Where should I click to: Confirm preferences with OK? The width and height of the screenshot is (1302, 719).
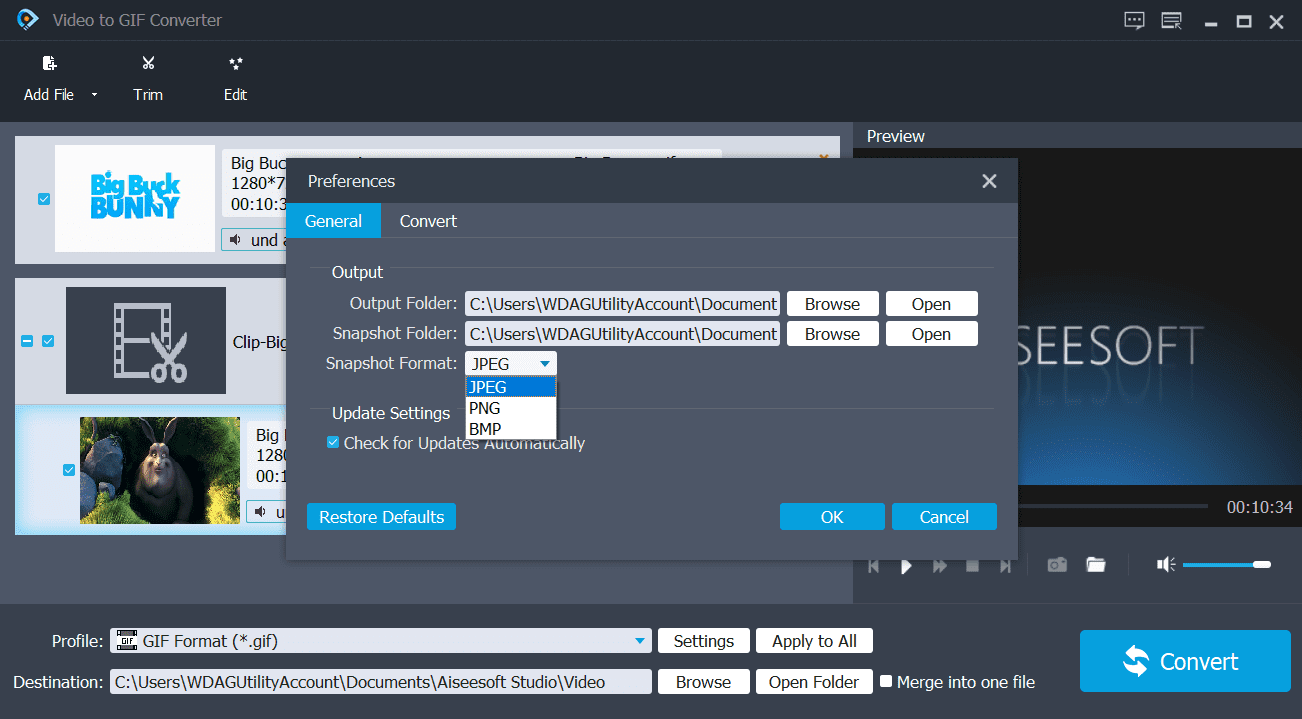click(832, 517)
